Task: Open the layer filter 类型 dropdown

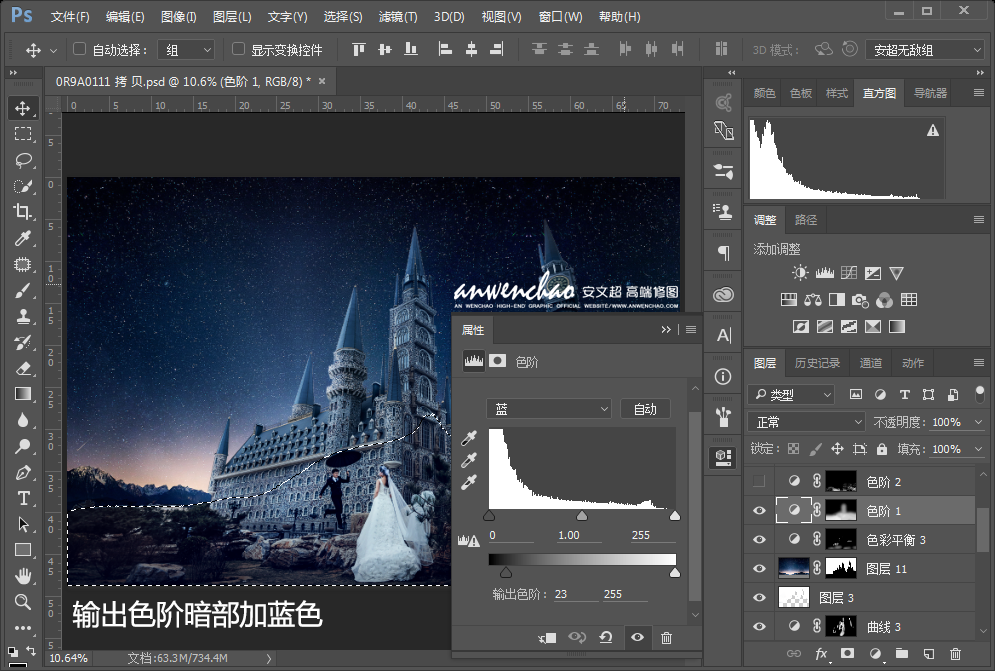Action: pyautogui.click(x=790, y=395)
